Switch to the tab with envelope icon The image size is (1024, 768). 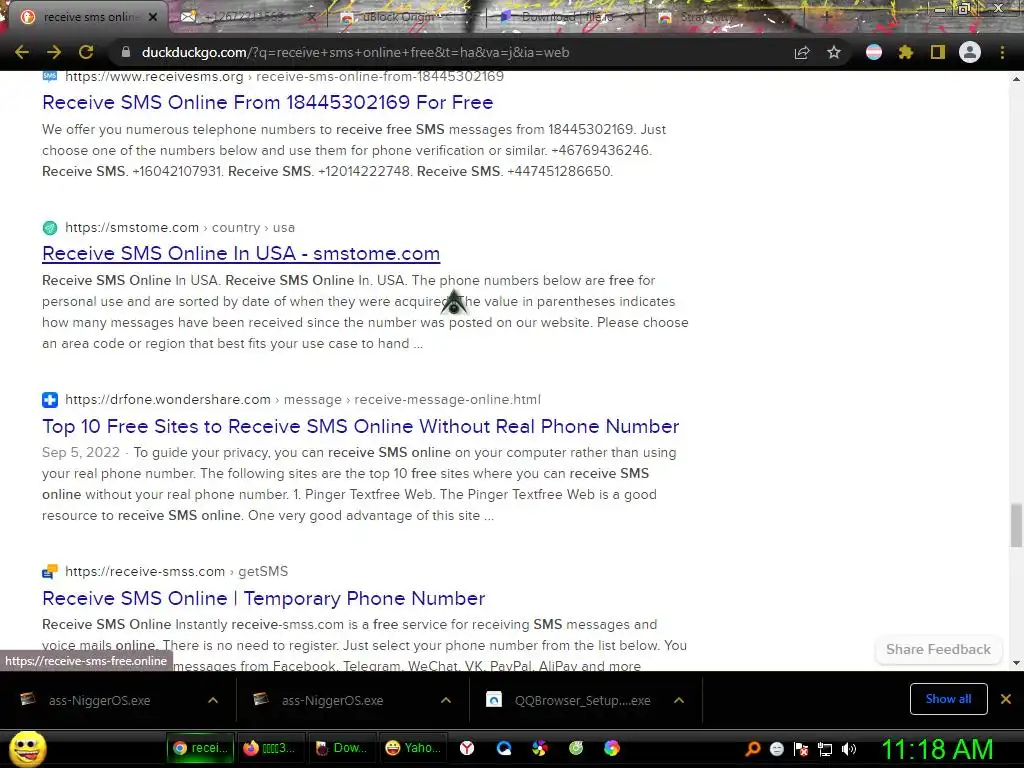tap(248, 17)
